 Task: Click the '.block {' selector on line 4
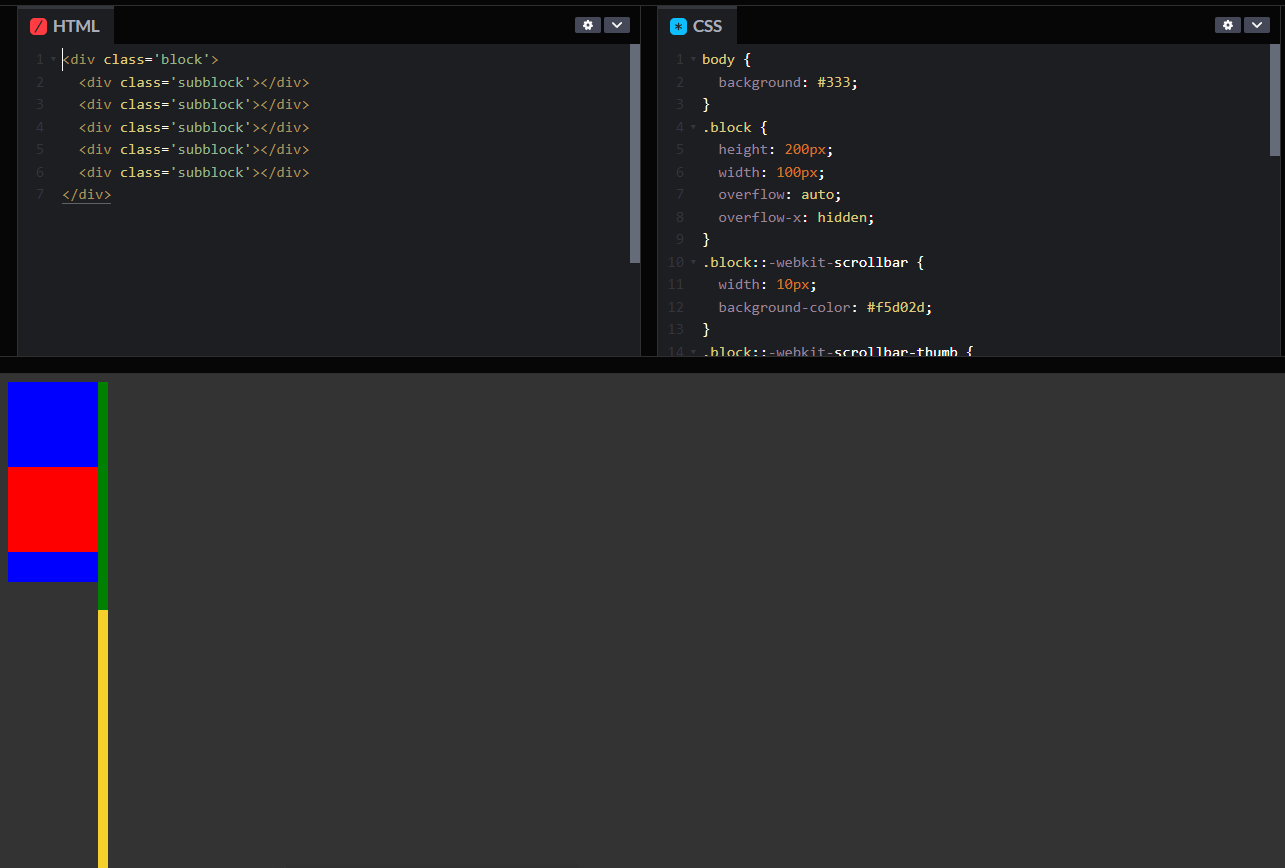click(734, 127)
